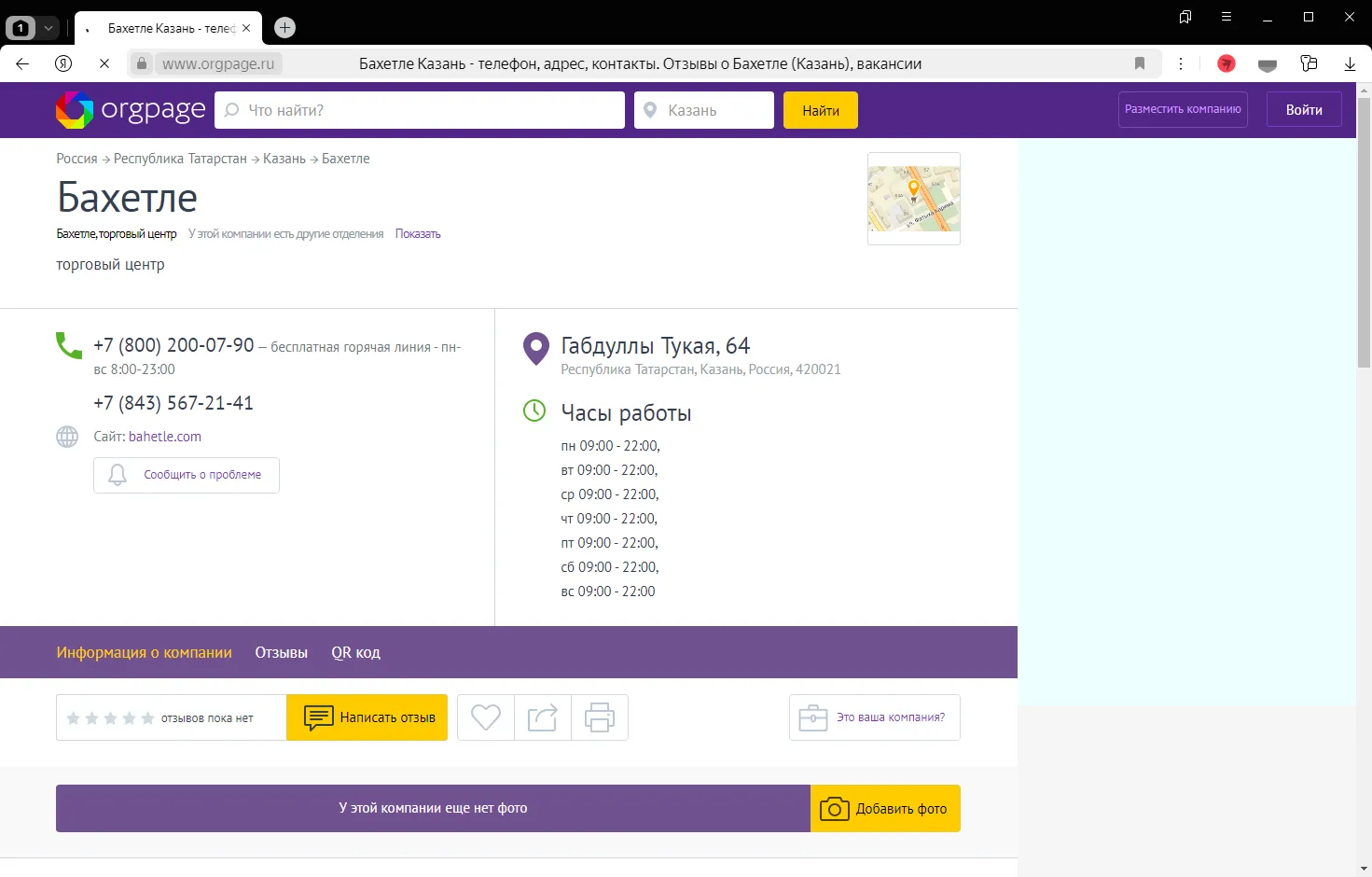1372x877 pixels.
Task: Click Это ваша компания? button
Action: click(875, 717)
